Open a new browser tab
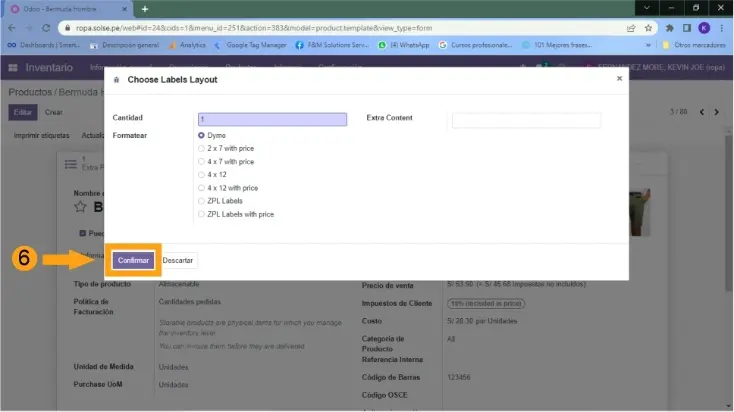This screenshot has height=412, width=734. [145, 9]
